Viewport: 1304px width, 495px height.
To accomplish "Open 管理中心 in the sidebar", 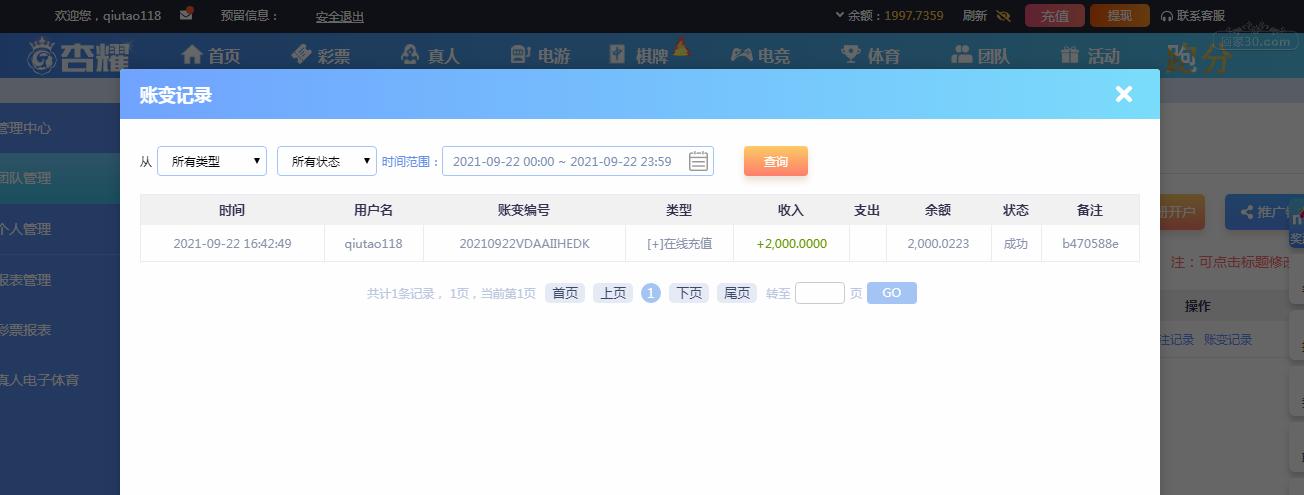I will pos(60,128).
